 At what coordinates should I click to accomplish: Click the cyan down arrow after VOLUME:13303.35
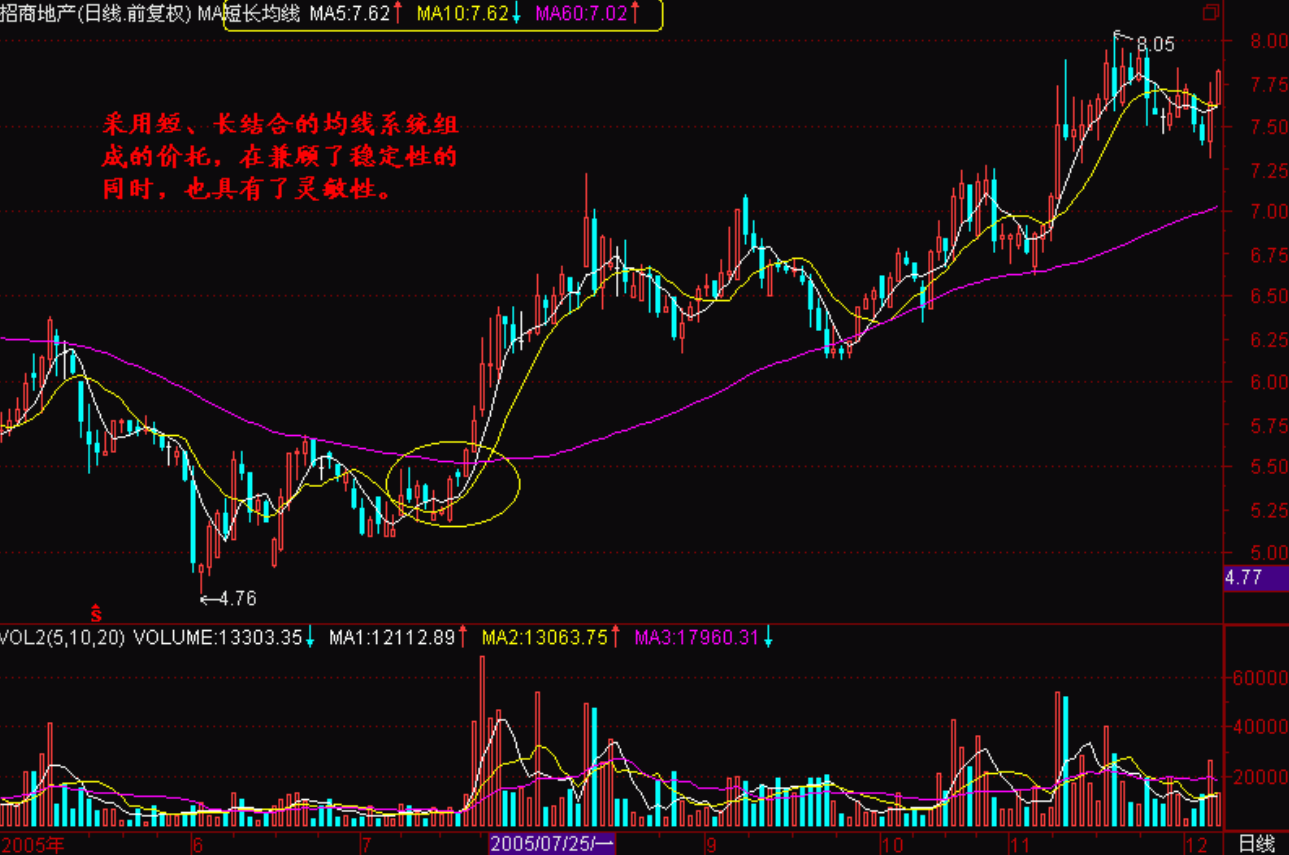coord(311,637)
